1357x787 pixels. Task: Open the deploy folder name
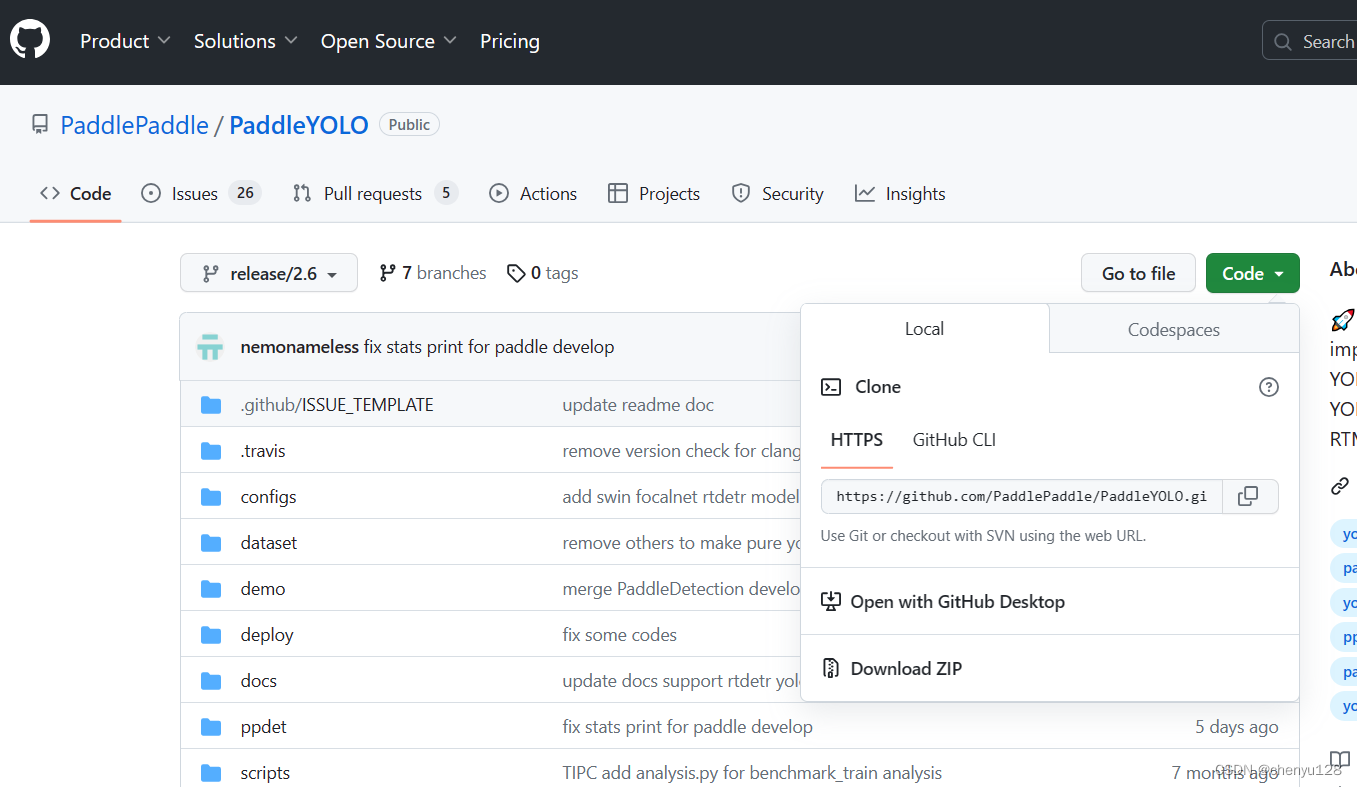click(x=267, y=635)
